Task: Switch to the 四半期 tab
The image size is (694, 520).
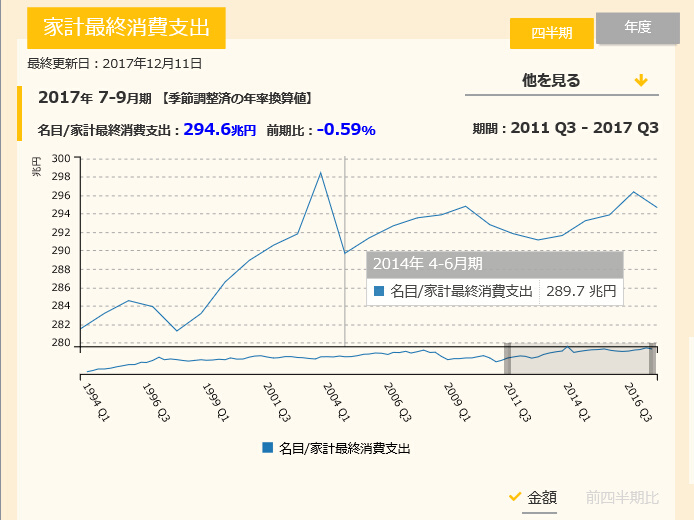Action: pyautogui.click(x=551, y=33)
